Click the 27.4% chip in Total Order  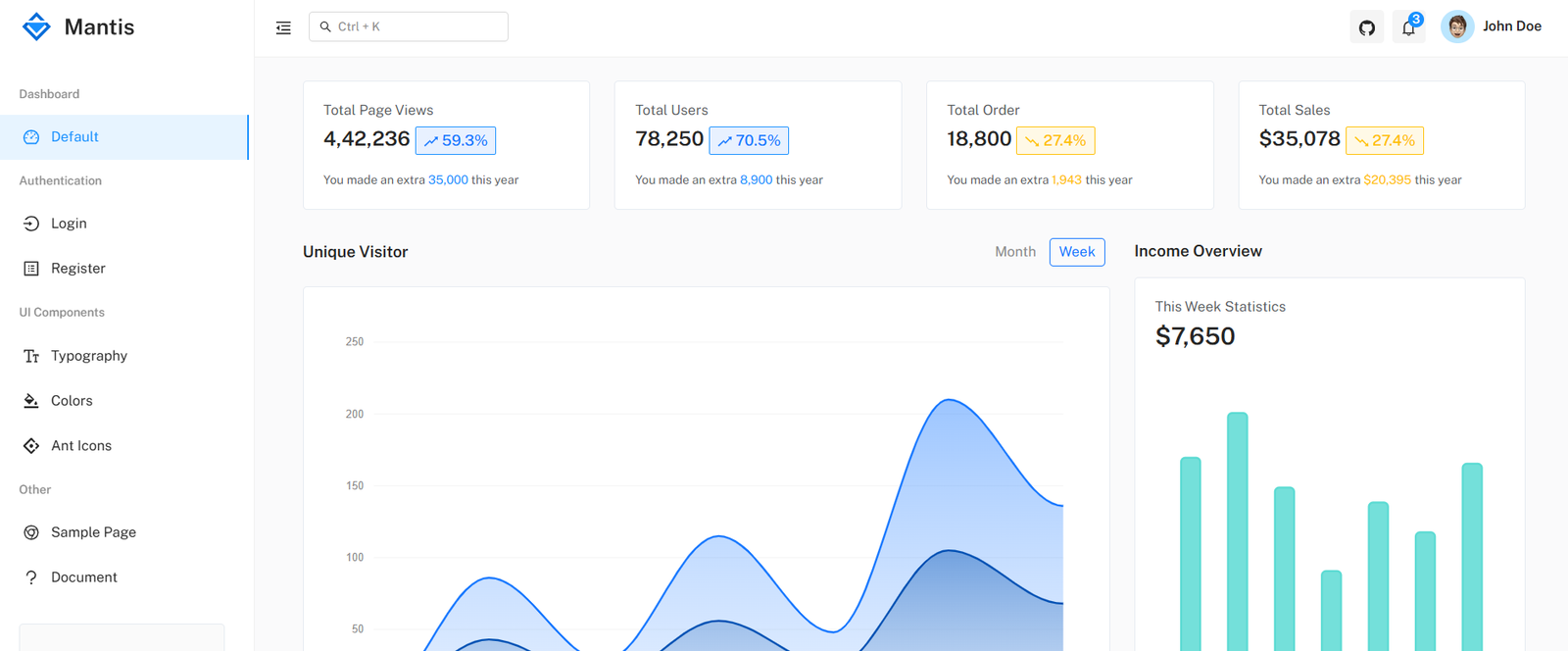(x=1055, y=140)
